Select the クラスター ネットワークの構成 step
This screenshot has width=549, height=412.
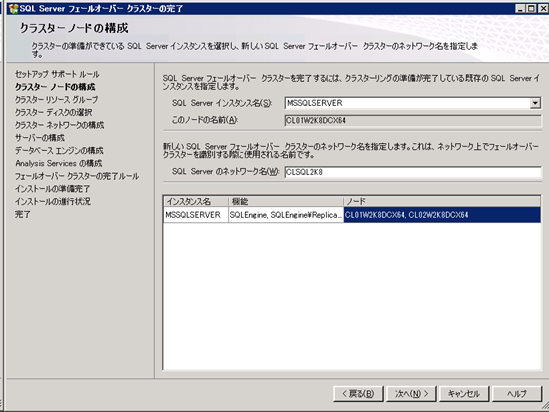pos(60,125)
